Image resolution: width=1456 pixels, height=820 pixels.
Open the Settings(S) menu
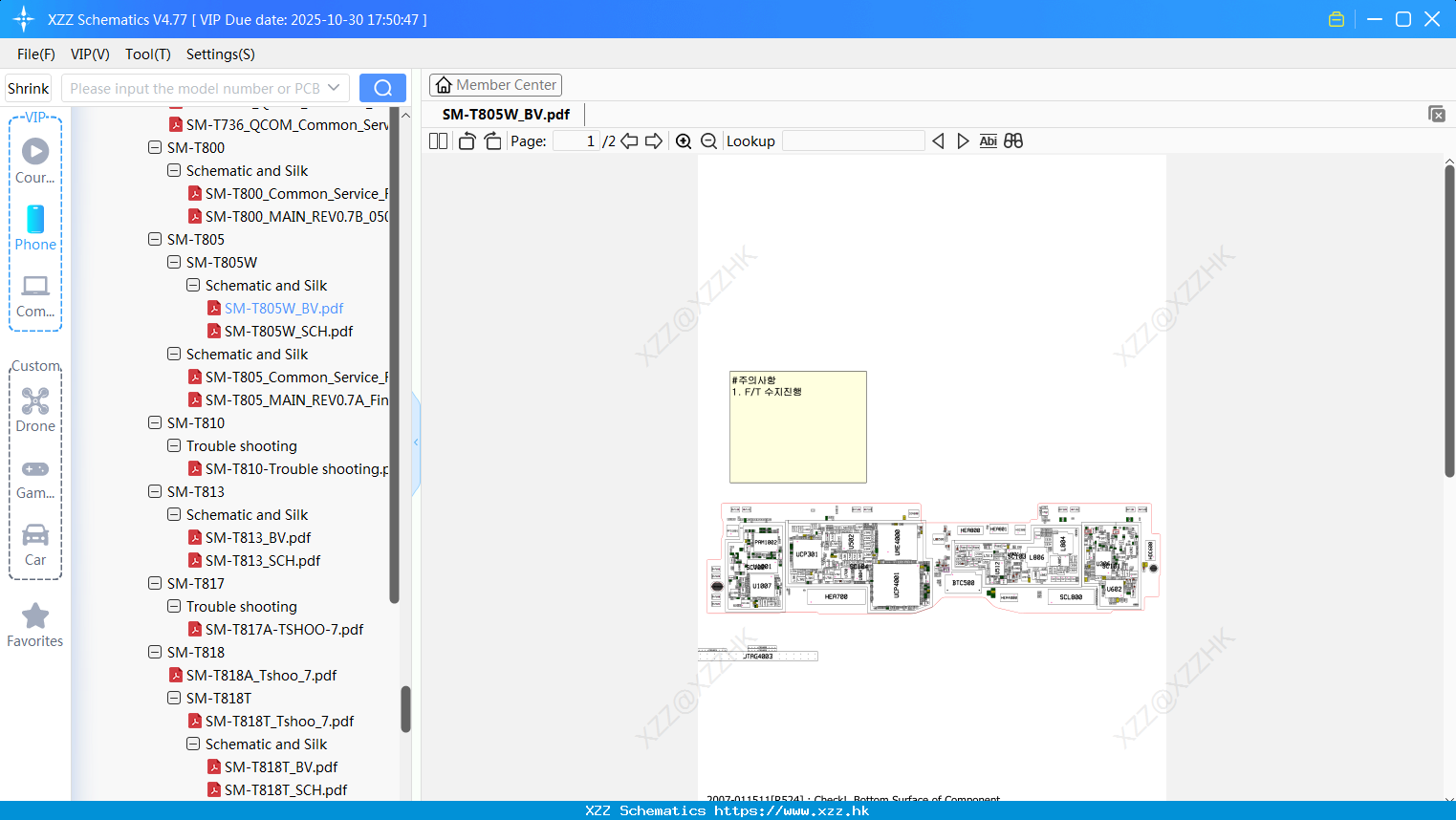click(221, 54)
